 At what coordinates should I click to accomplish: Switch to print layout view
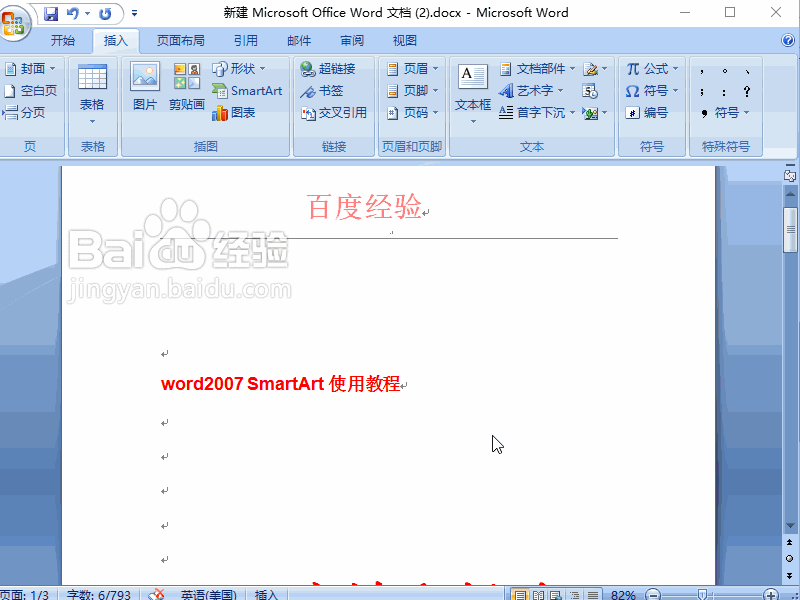pyautogui.click(x=519, y=595)
